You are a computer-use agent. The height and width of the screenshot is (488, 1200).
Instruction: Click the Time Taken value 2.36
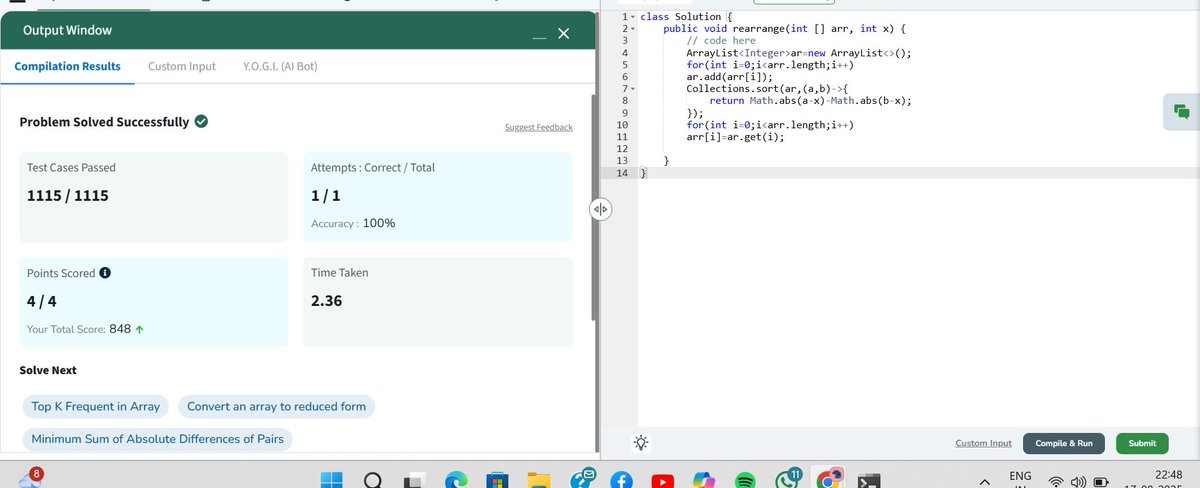(327, 299)
